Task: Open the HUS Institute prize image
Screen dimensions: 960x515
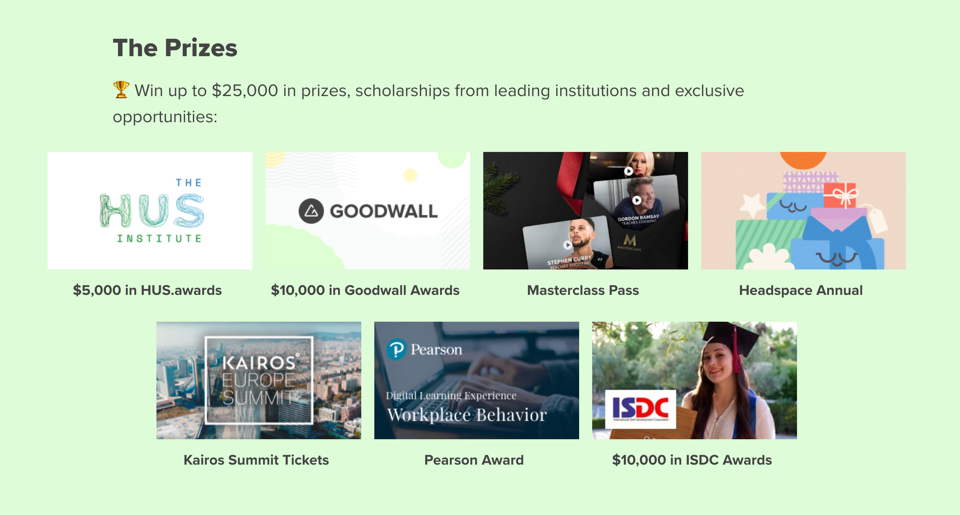Action: (150, 211)
